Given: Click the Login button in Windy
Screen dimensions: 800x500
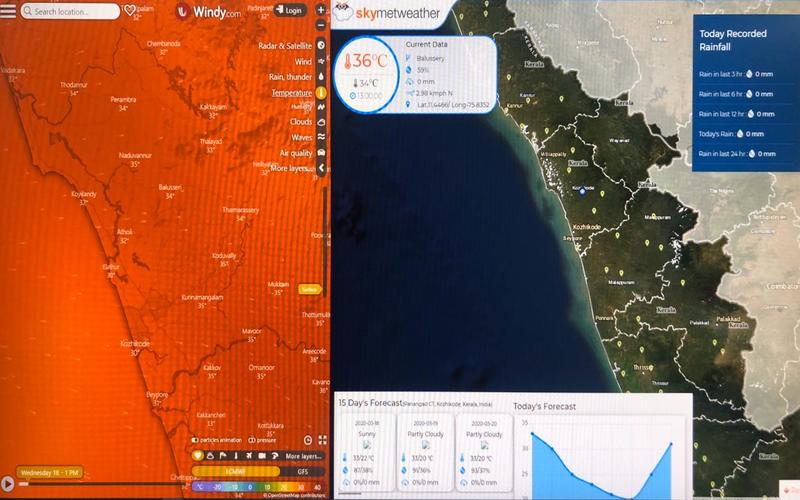Looking at the screenshot, I should [289, 10].
